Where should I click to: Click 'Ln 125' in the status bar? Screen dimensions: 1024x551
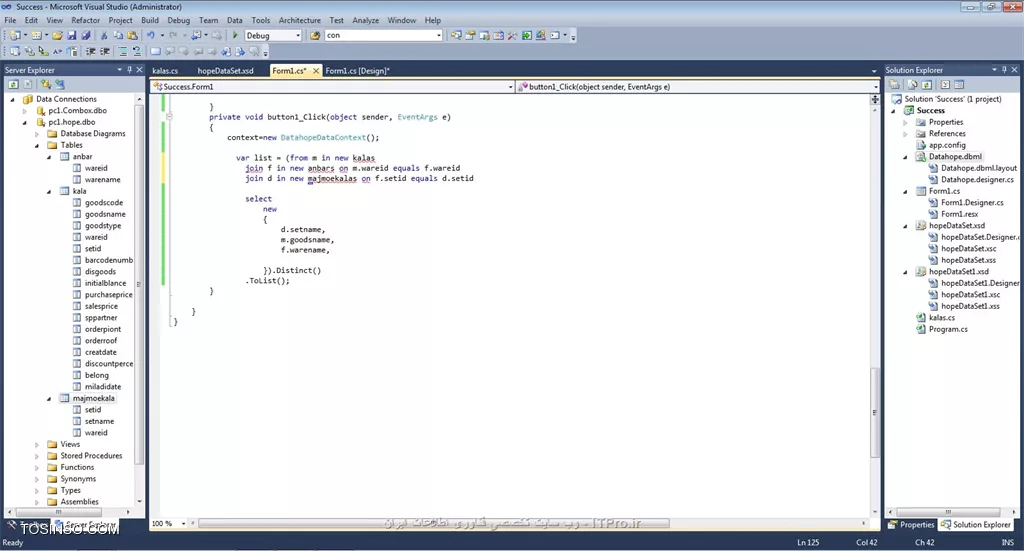coord(808,543)
